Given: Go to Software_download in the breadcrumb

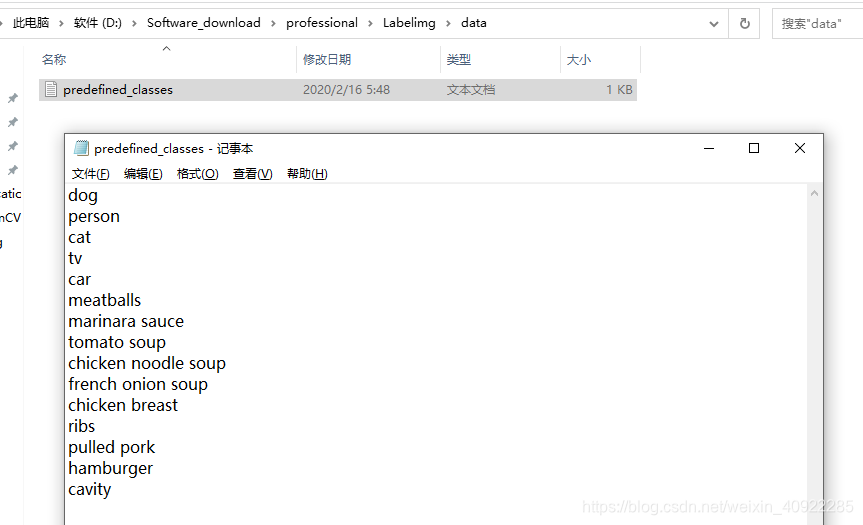Looking at the screenshot, I should (204, 23).
